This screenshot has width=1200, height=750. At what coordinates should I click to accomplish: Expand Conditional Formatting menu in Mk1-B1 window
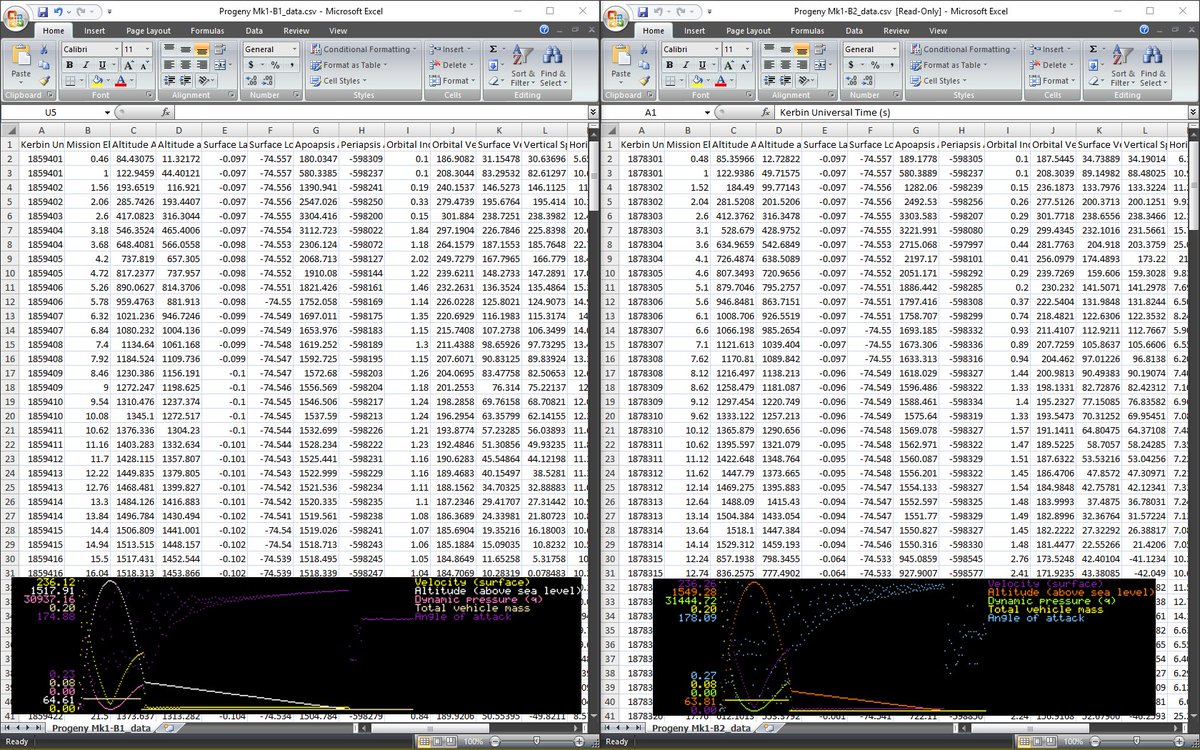(x=363, y=49)
